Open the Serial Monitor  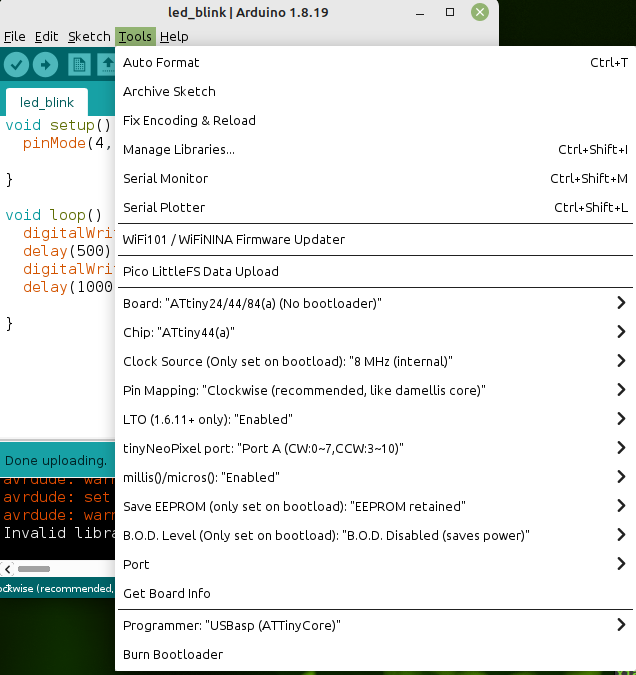pos(375,178)
